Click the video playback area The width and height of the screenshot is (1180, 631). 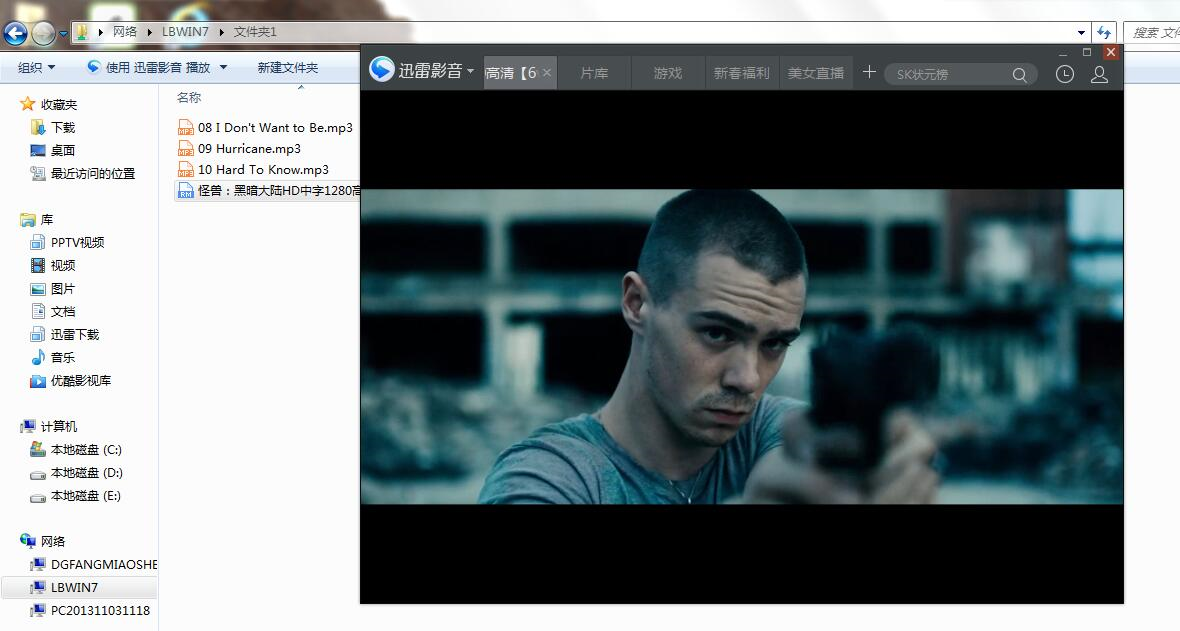pyautogui.click(x=742, y=346)
